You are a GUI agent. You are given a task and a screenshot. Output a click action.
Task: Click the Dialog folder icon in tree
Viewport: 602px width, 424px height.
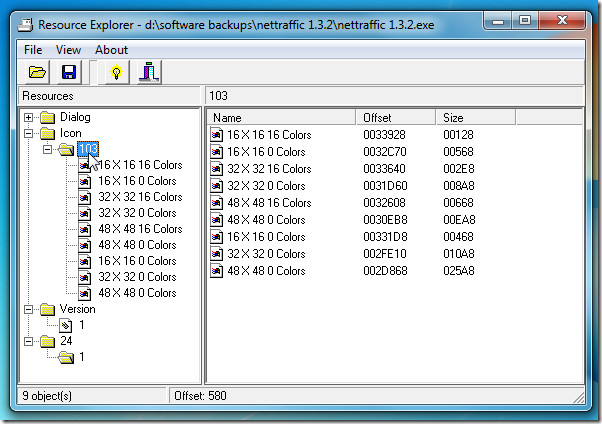click(46, 117)
